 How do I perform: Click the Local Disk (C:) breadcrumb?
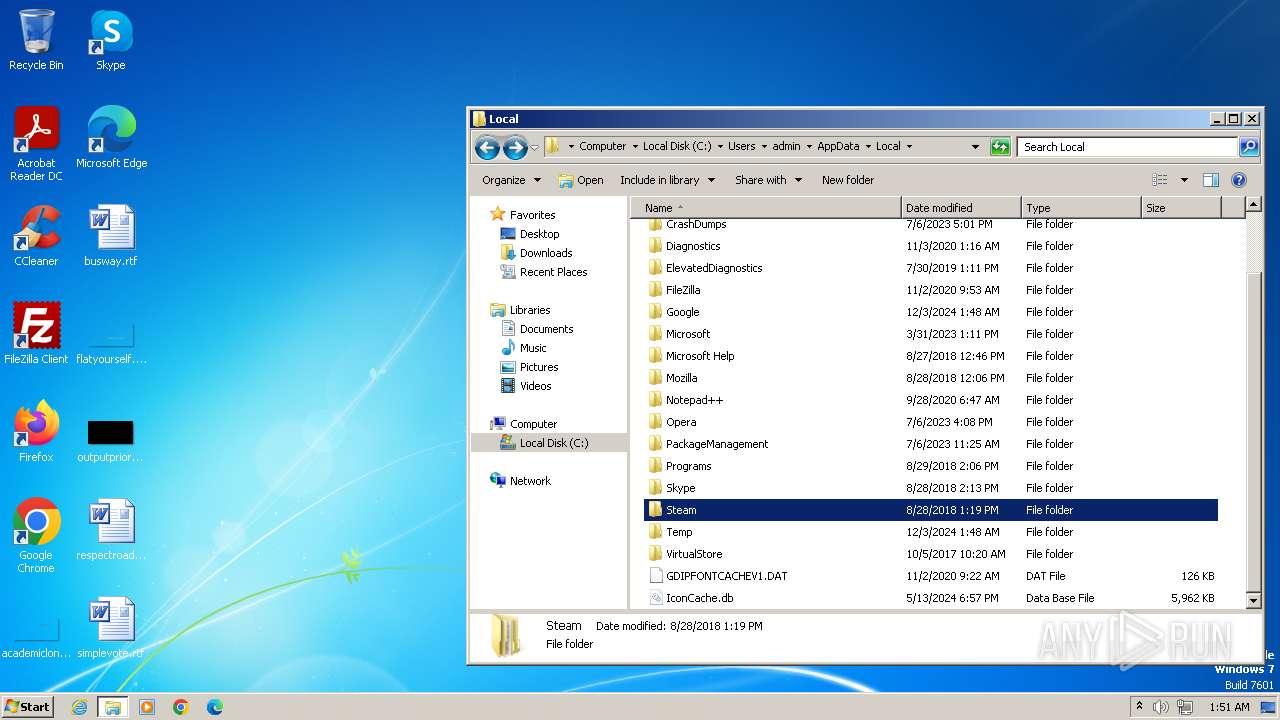[x=677, y=146]
